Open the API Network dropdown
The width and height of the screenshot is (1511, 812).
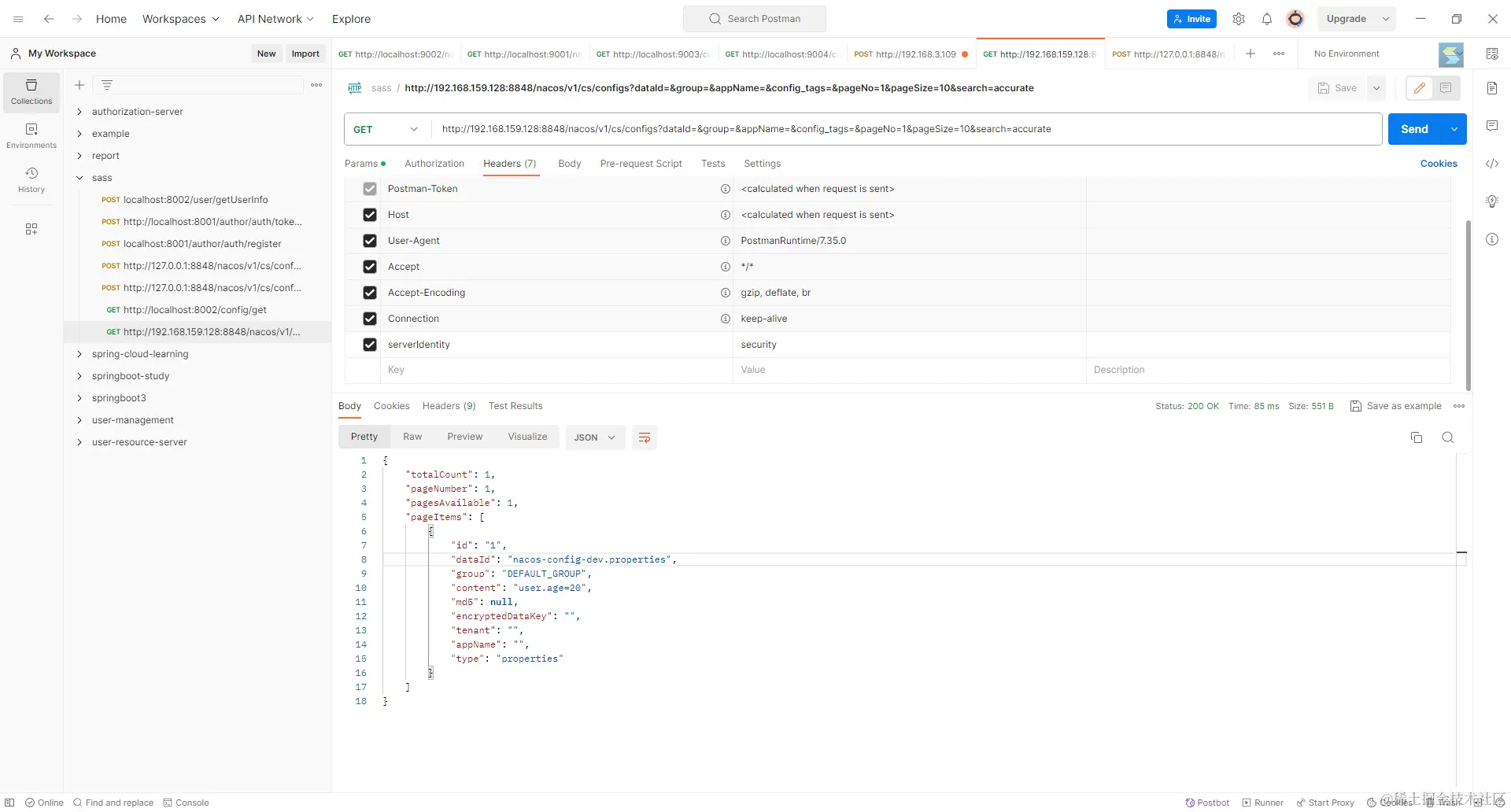276,19
